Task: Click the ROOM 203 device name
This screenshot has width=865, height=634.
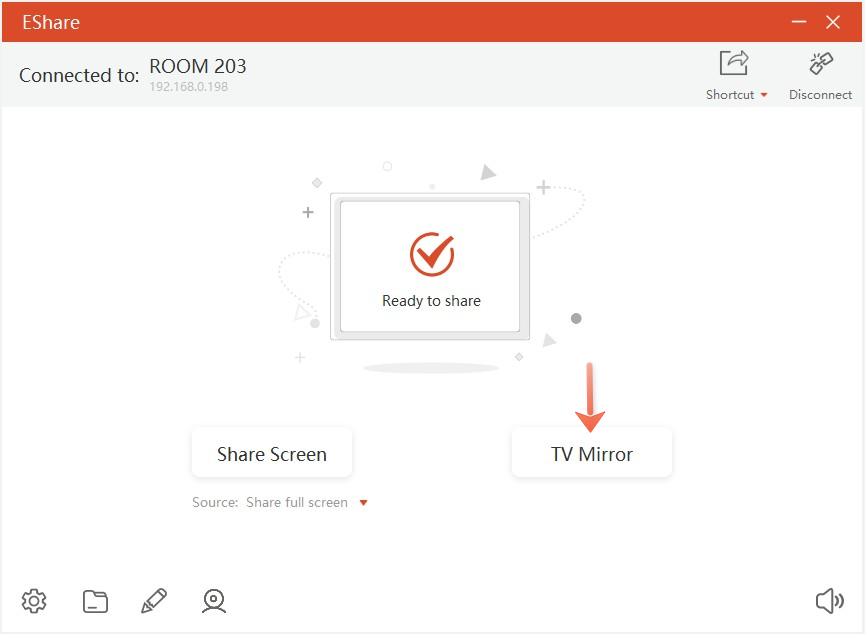Action: point(198,67)
